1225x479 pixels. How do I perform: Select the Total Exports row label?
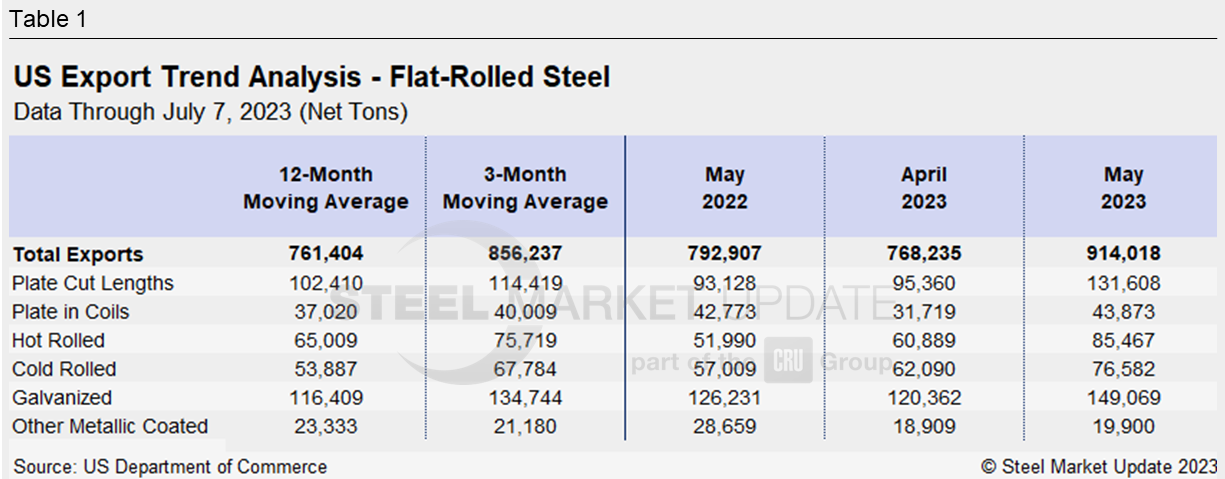point(78,254)
